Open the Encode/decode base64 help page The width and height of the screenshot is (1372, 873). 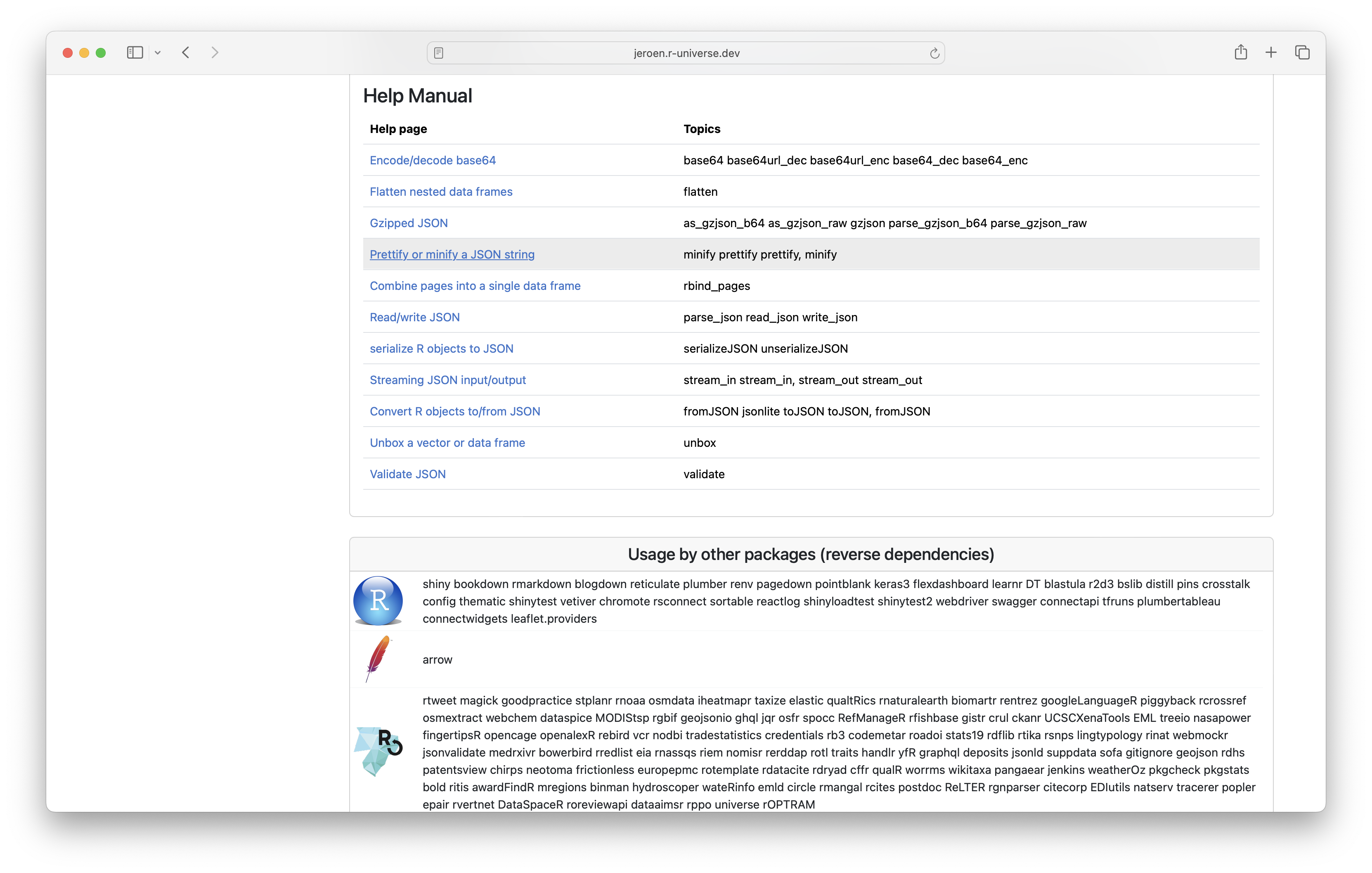click(x=433, y=160)
